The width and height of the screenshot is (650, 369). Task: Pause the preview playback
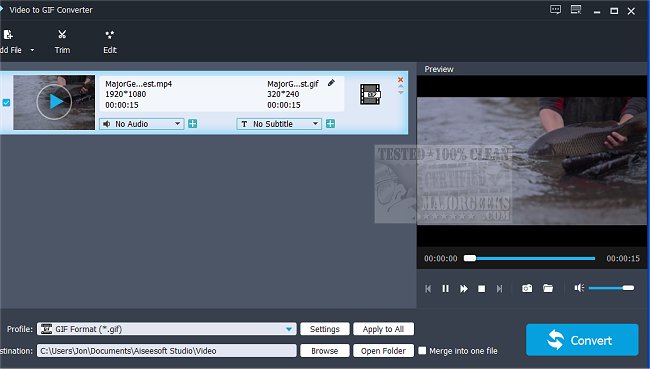tap(446, 288)
